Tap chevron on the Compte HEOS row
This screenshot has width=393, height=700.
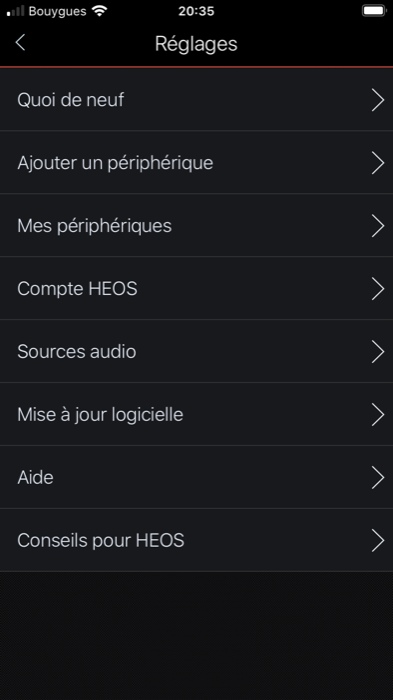(378, 288)
